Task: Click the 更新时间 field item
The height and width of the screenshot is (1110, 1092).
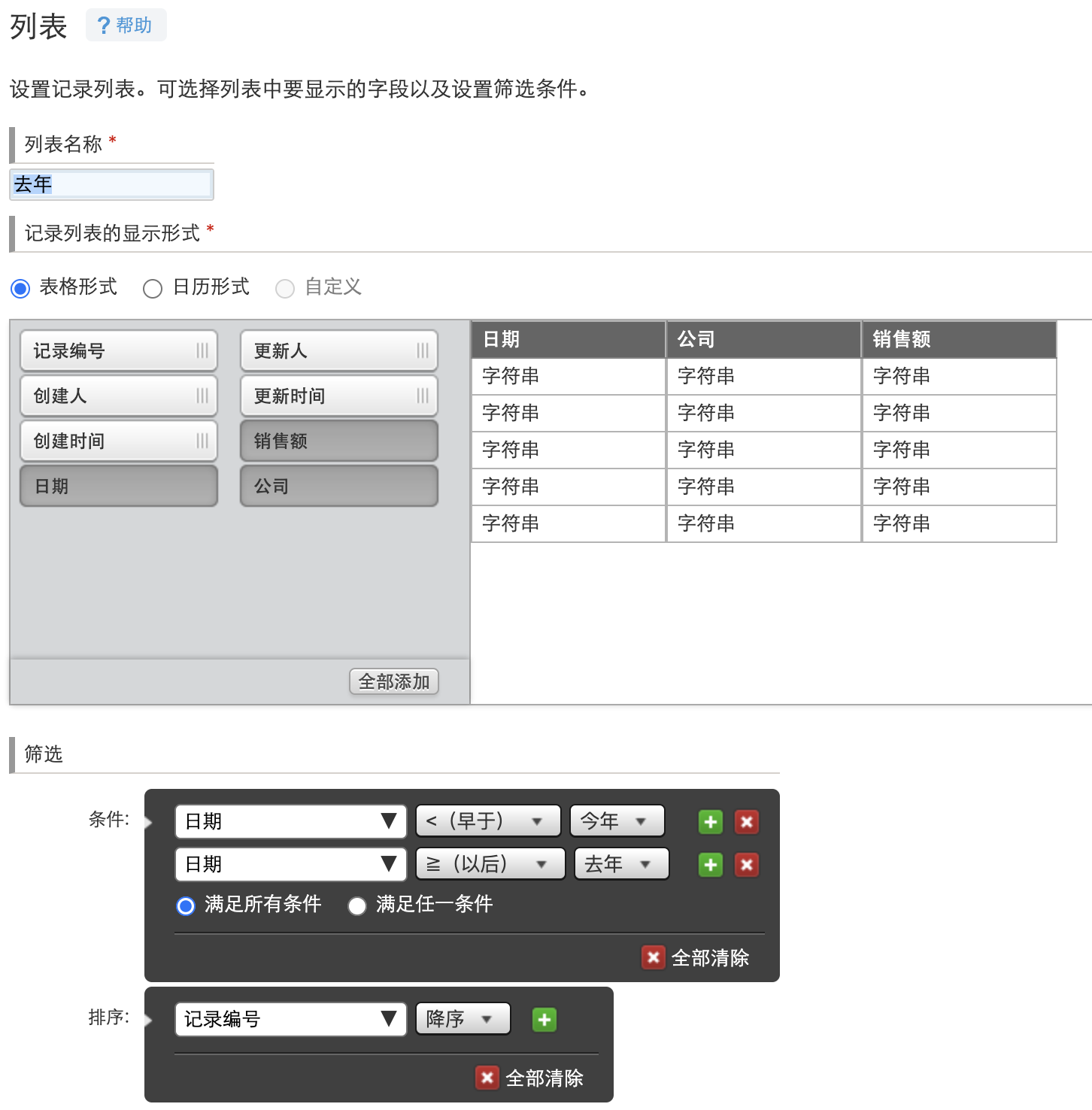Action: coord(339,396)
